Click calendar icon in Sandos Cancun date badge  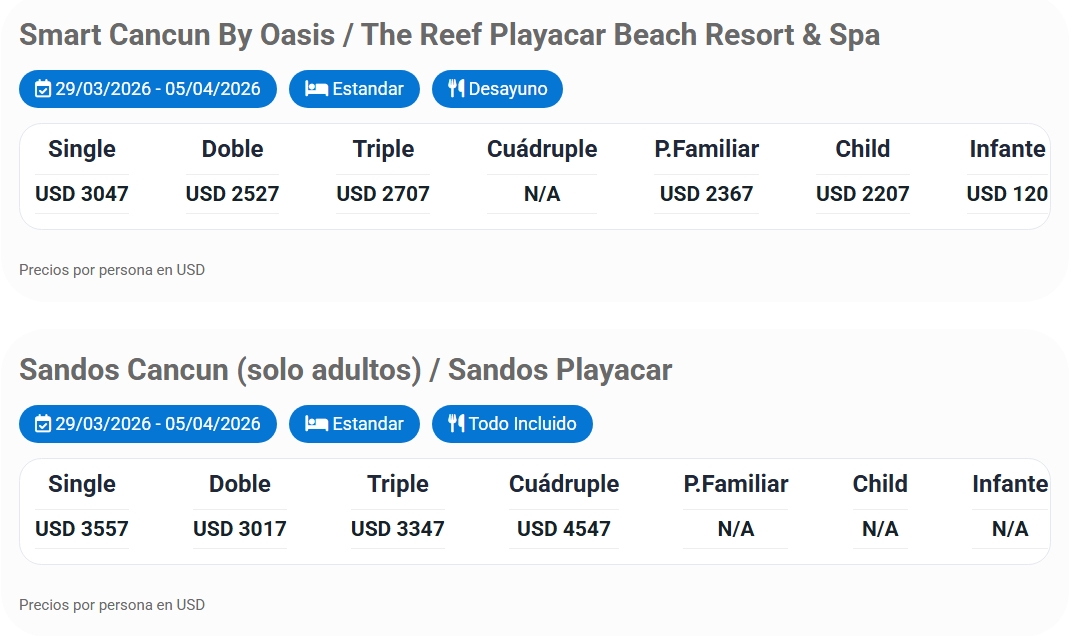tap(43, 424)
